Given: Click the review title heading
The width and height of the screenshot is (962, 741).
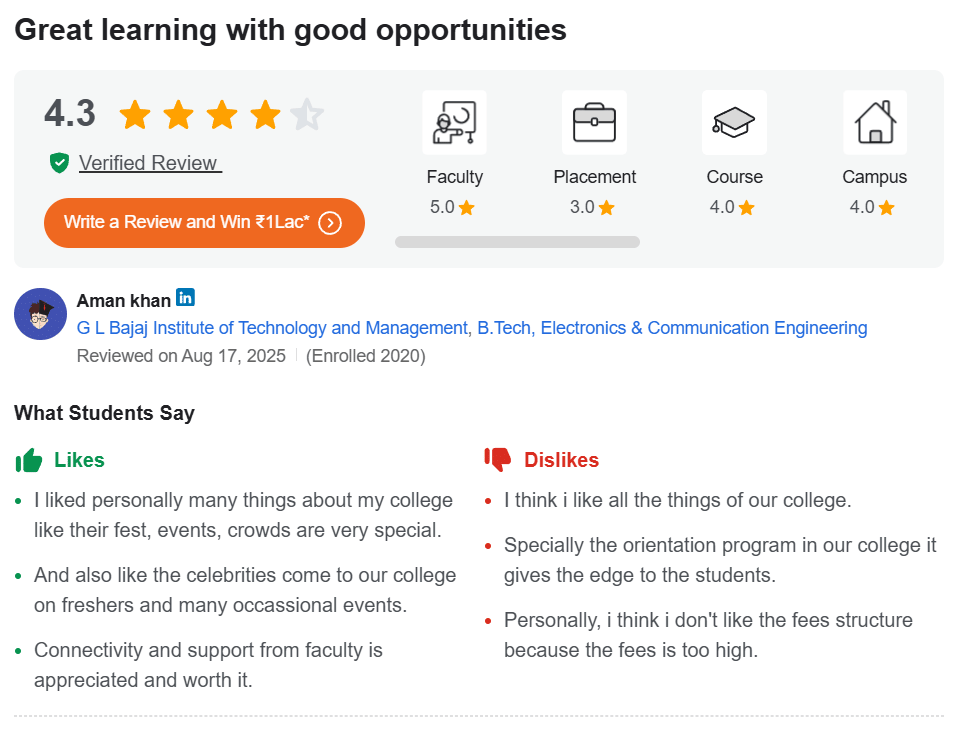Looking at the screenshot, I should [290, 30].
